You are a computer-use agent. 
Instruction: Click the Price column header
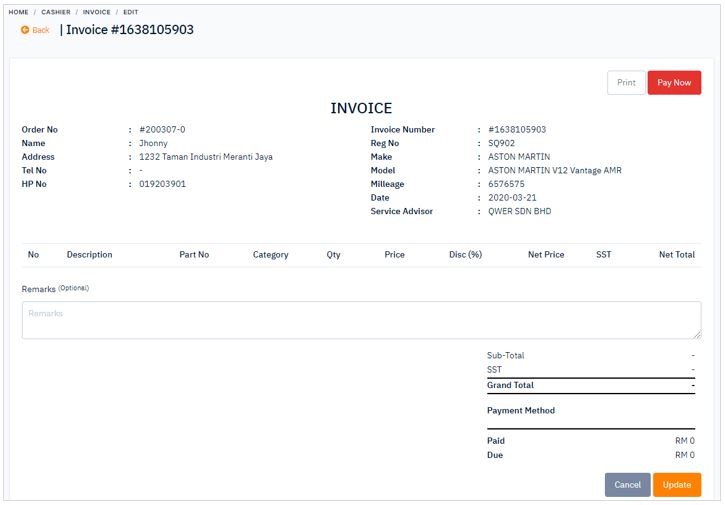[394, 254]
